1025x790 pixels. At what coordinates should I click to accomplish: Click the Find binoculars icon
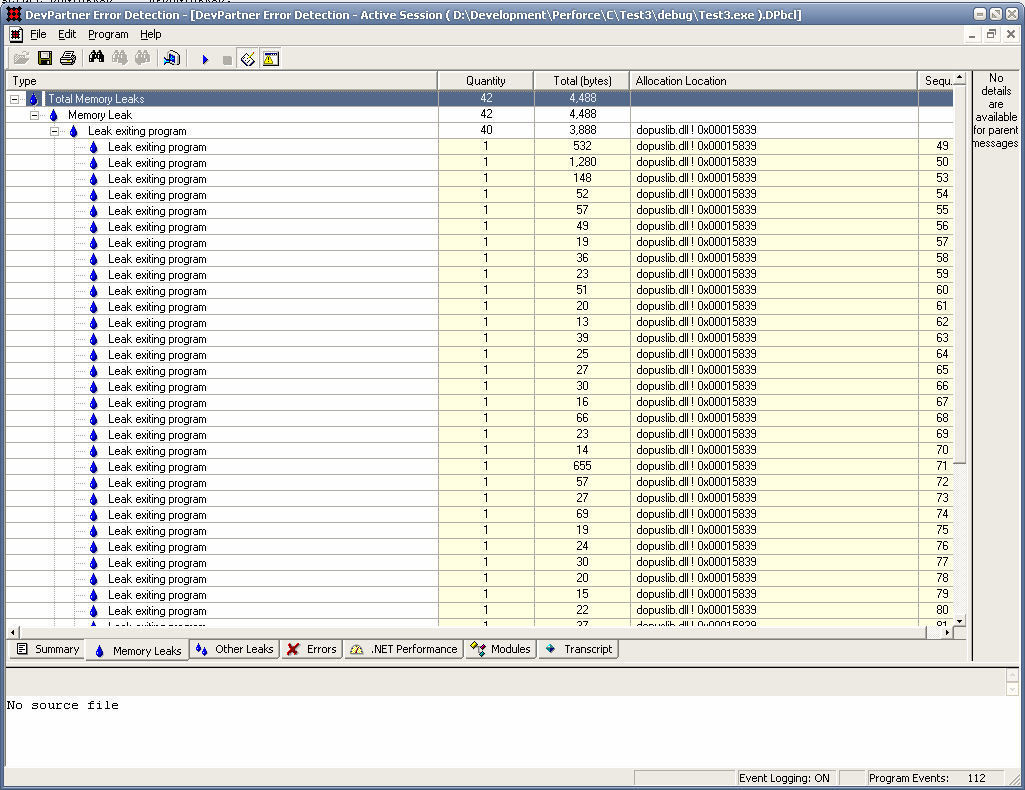97,59
